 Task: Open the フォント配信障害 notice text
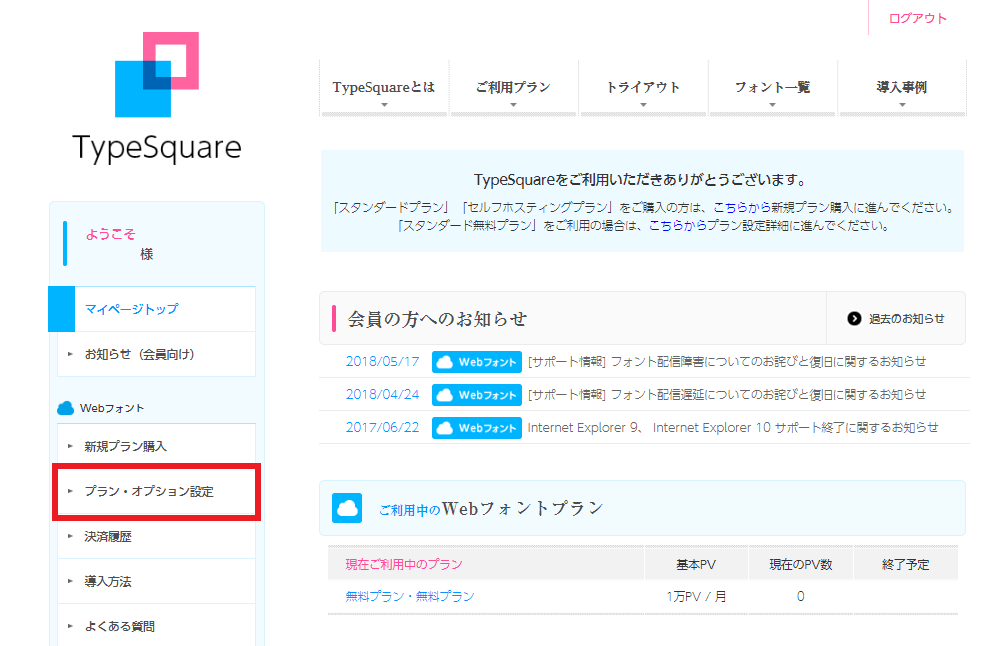coord(727,362)
